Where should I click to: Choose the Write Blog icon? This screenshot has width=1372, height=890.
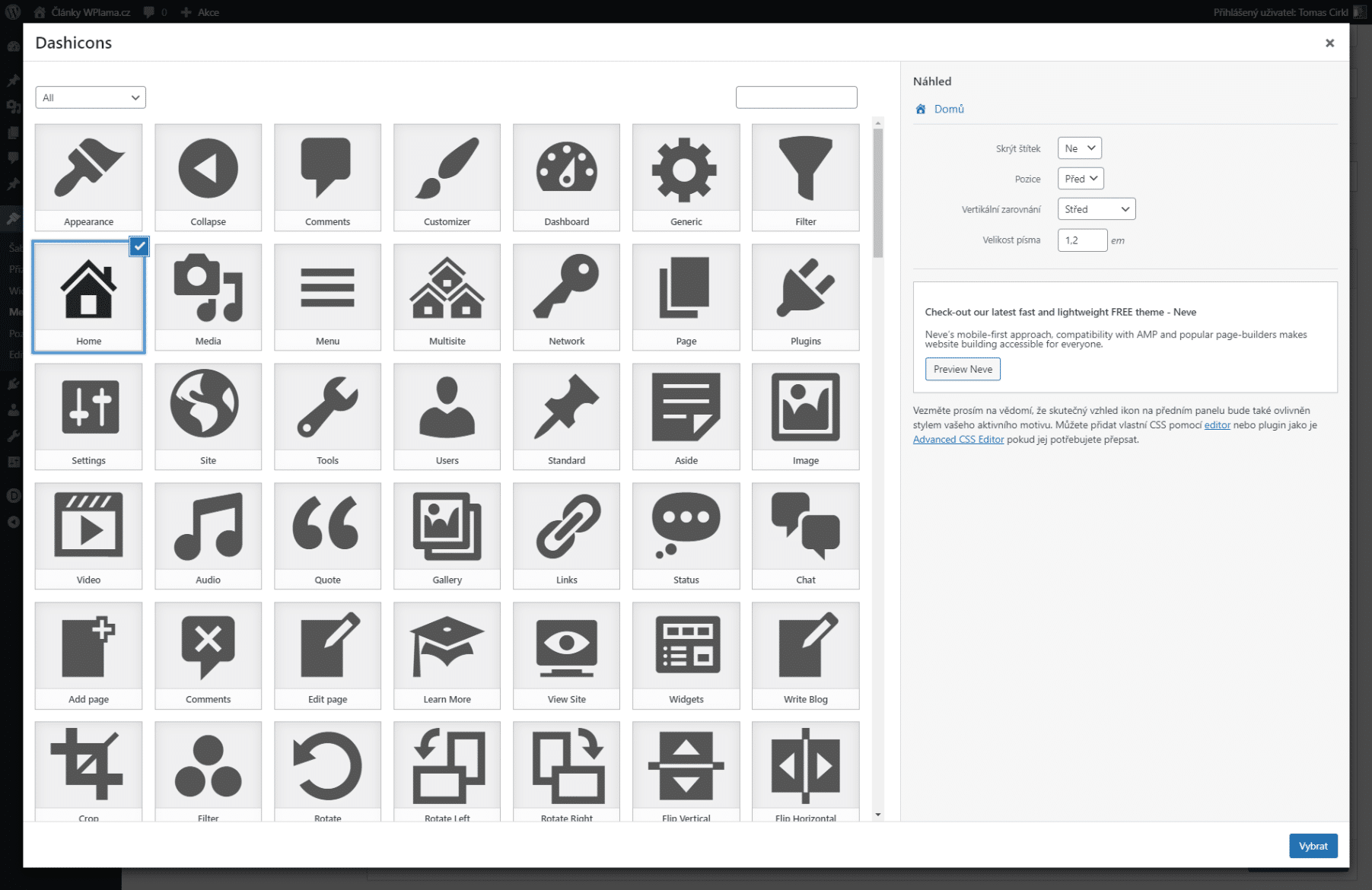(x=805, y=655)
